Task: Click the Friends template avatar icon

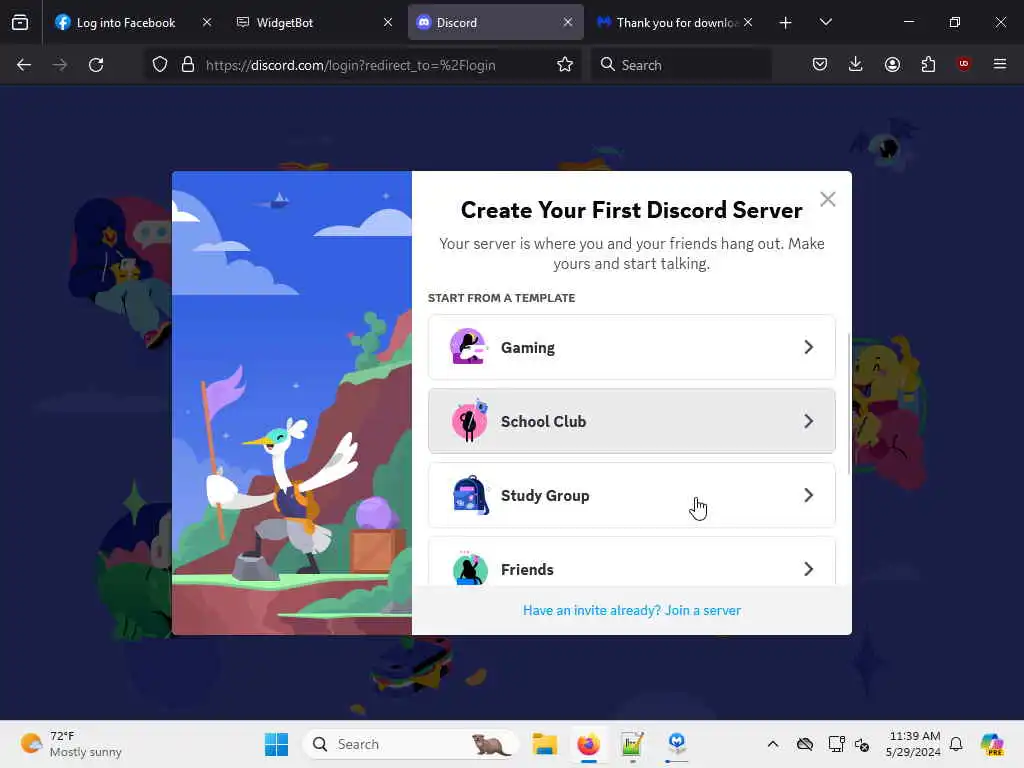Action: coord(470,567)
